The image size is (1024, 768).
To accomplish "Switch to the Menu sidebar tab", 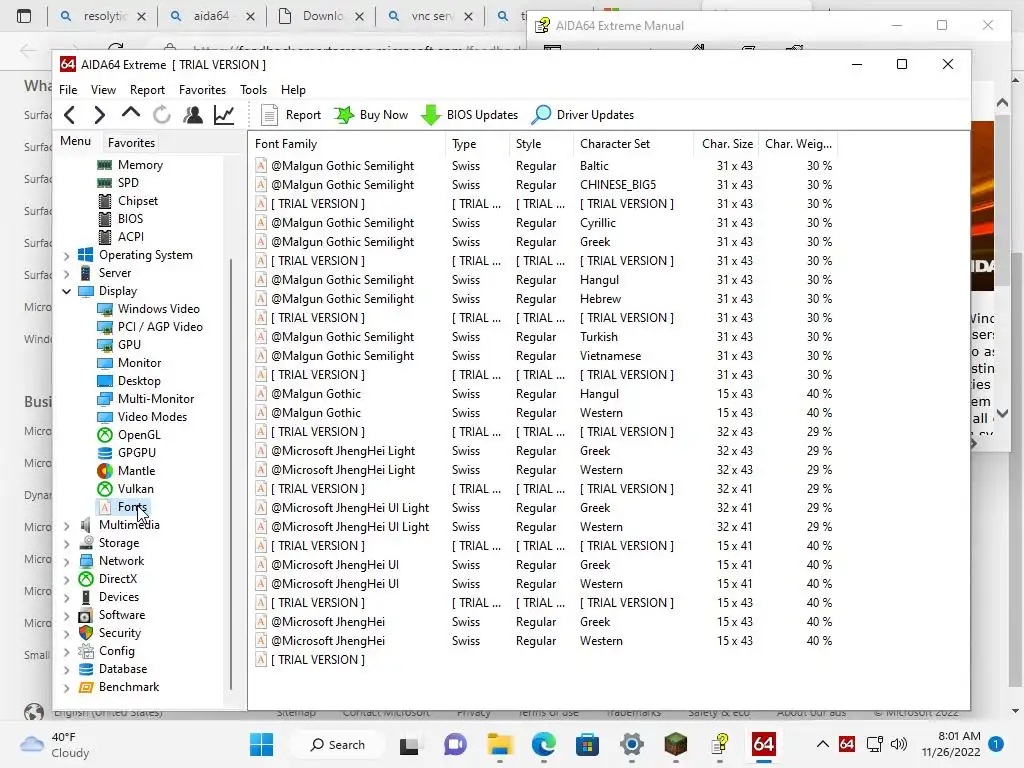I will [76, 141].
